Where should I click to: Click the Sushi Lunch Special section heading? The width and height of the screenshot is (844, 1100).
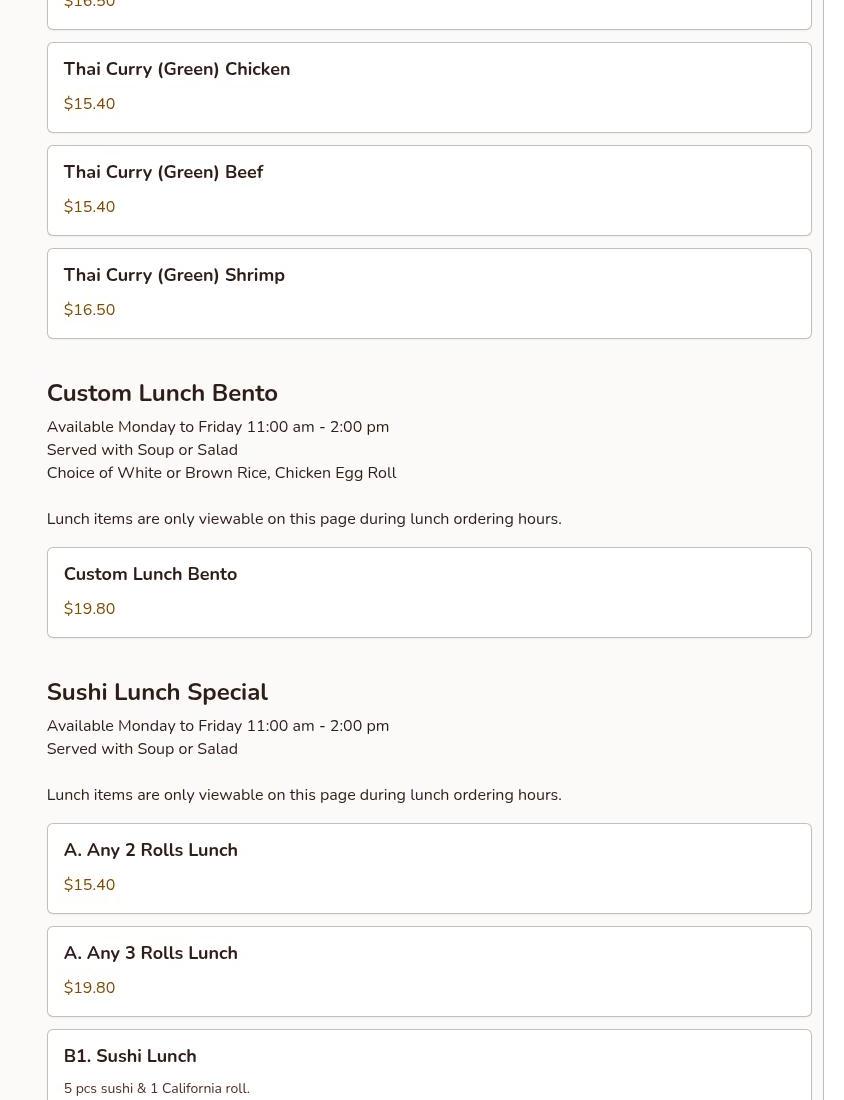click(157, 692)
